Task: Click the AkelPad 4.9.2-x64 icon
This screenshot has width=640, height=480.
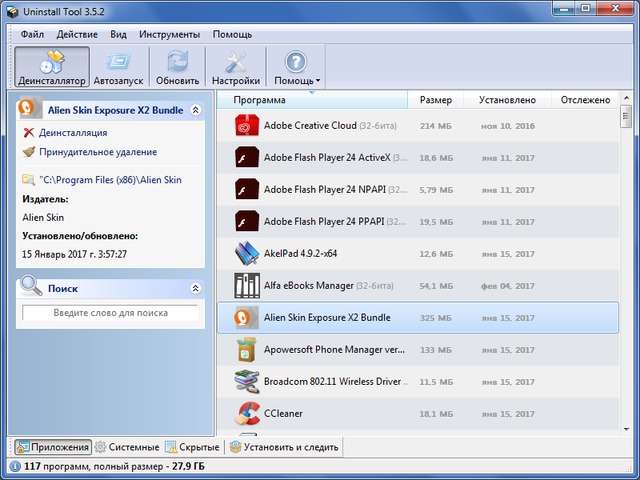Action: (246, 254)
